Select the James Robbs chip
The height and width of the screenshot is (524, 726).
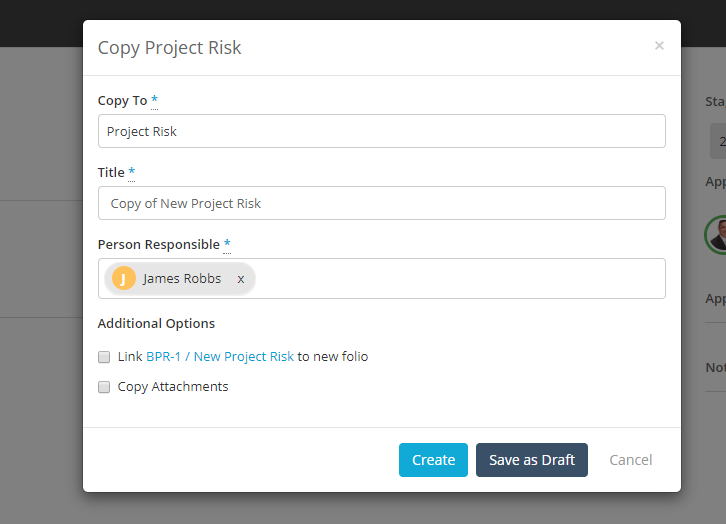click(180, 279)
